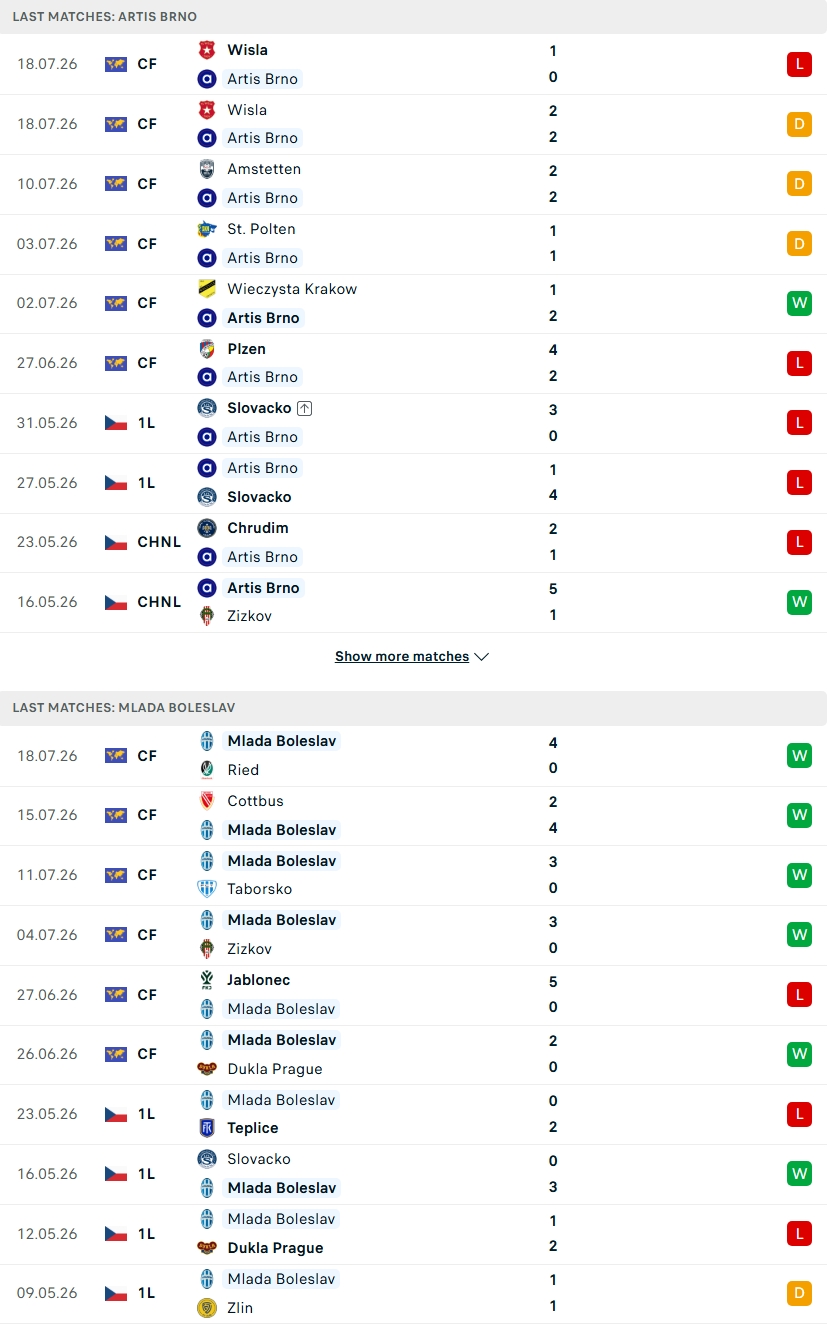This screenshot has height=1324, width=828.
Task: Click the St. Polten club crest
Action: [x=207, y=229]
